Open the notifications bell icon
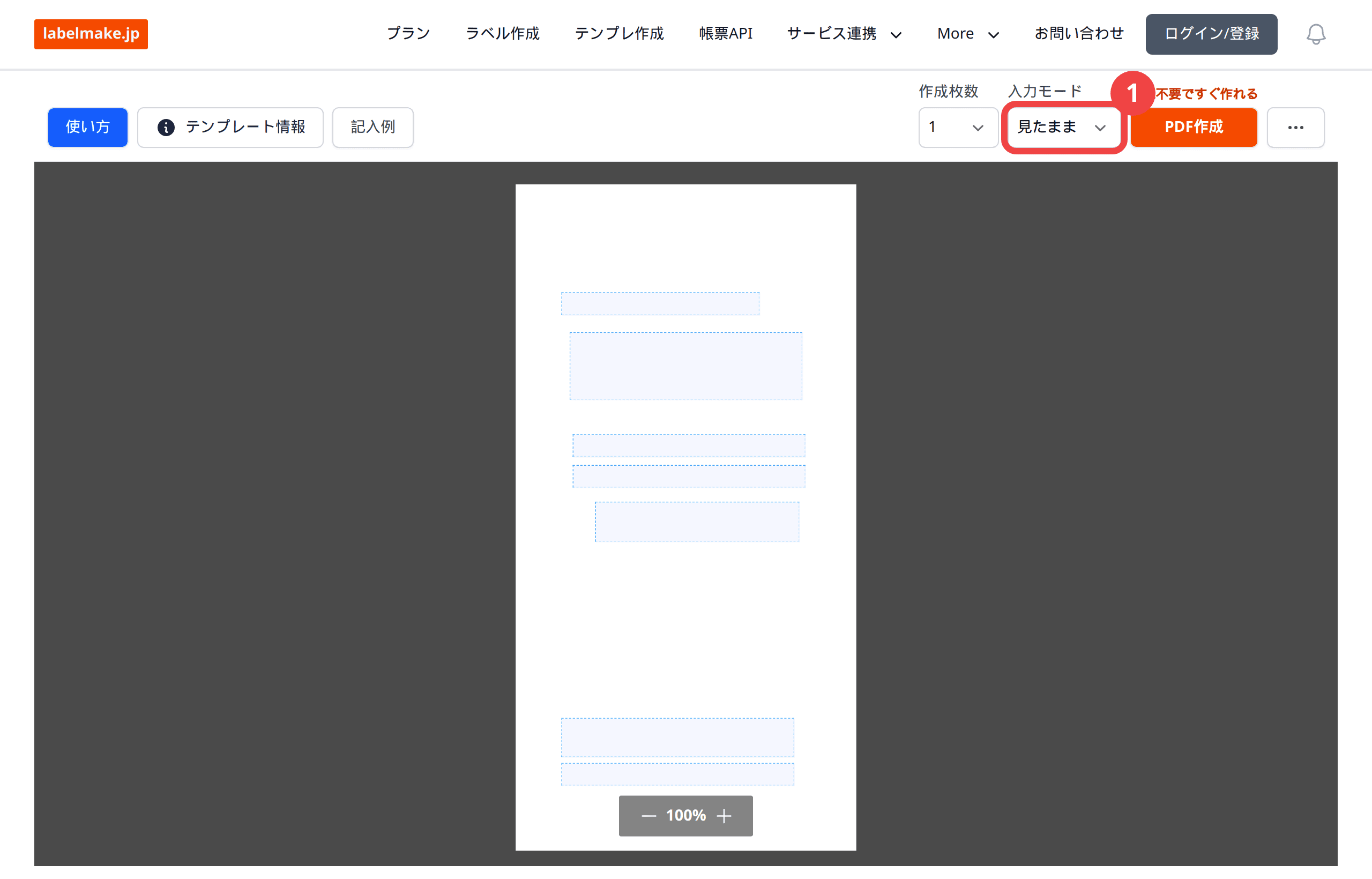Image resolution: width=1372 pixels, height=879 pixels. click(1316, 34)
